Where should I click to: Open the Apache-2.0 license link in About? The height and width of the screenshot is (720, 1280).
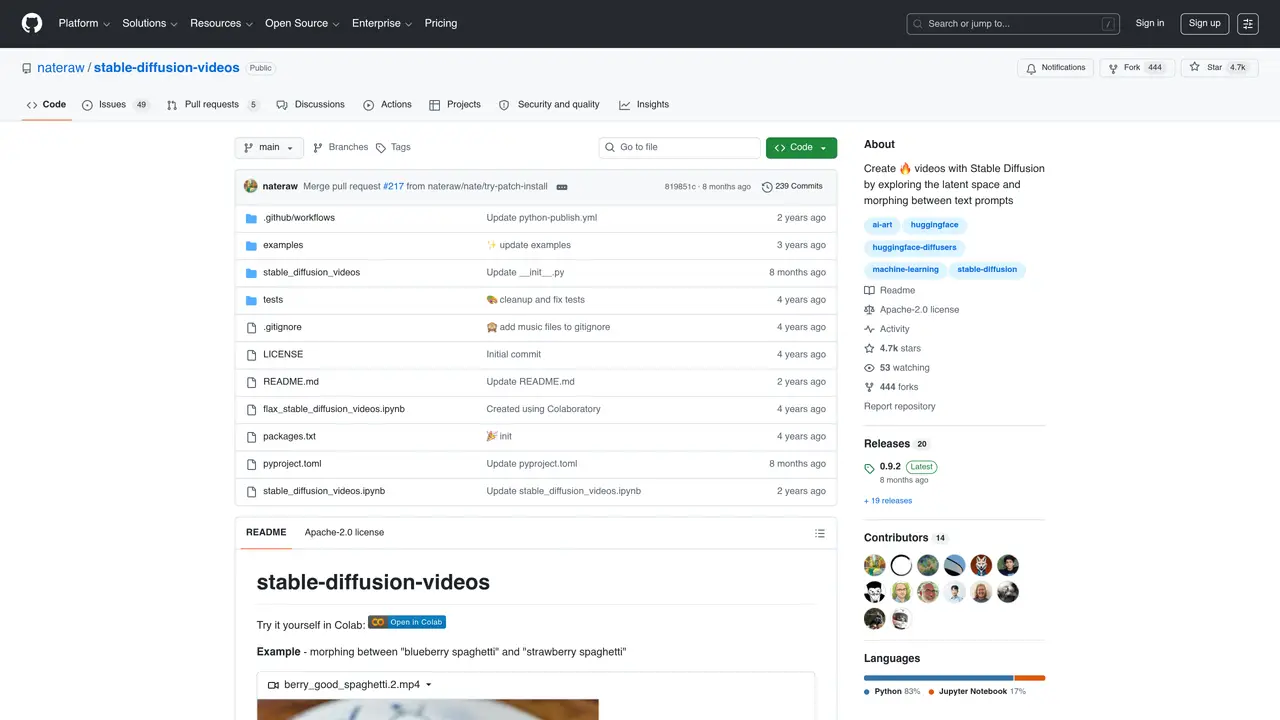[x=912, y=310]
